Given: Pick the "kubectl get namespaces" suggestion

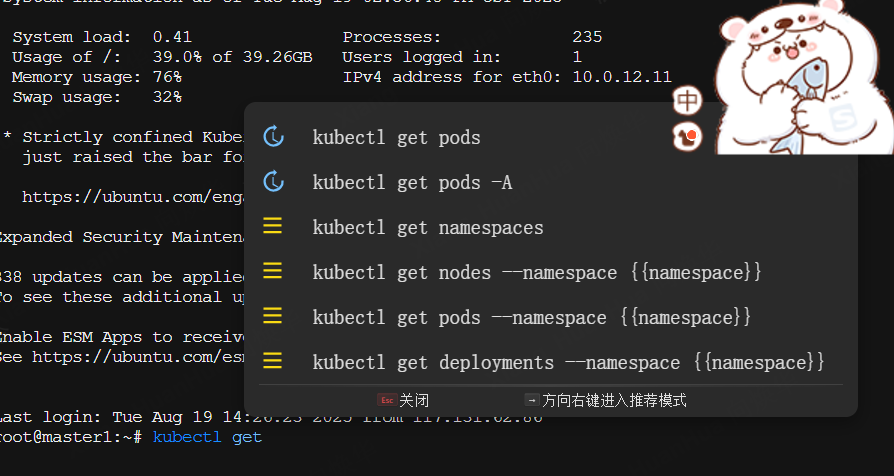Looking at the screenshot, I should (x=428, y=228).
